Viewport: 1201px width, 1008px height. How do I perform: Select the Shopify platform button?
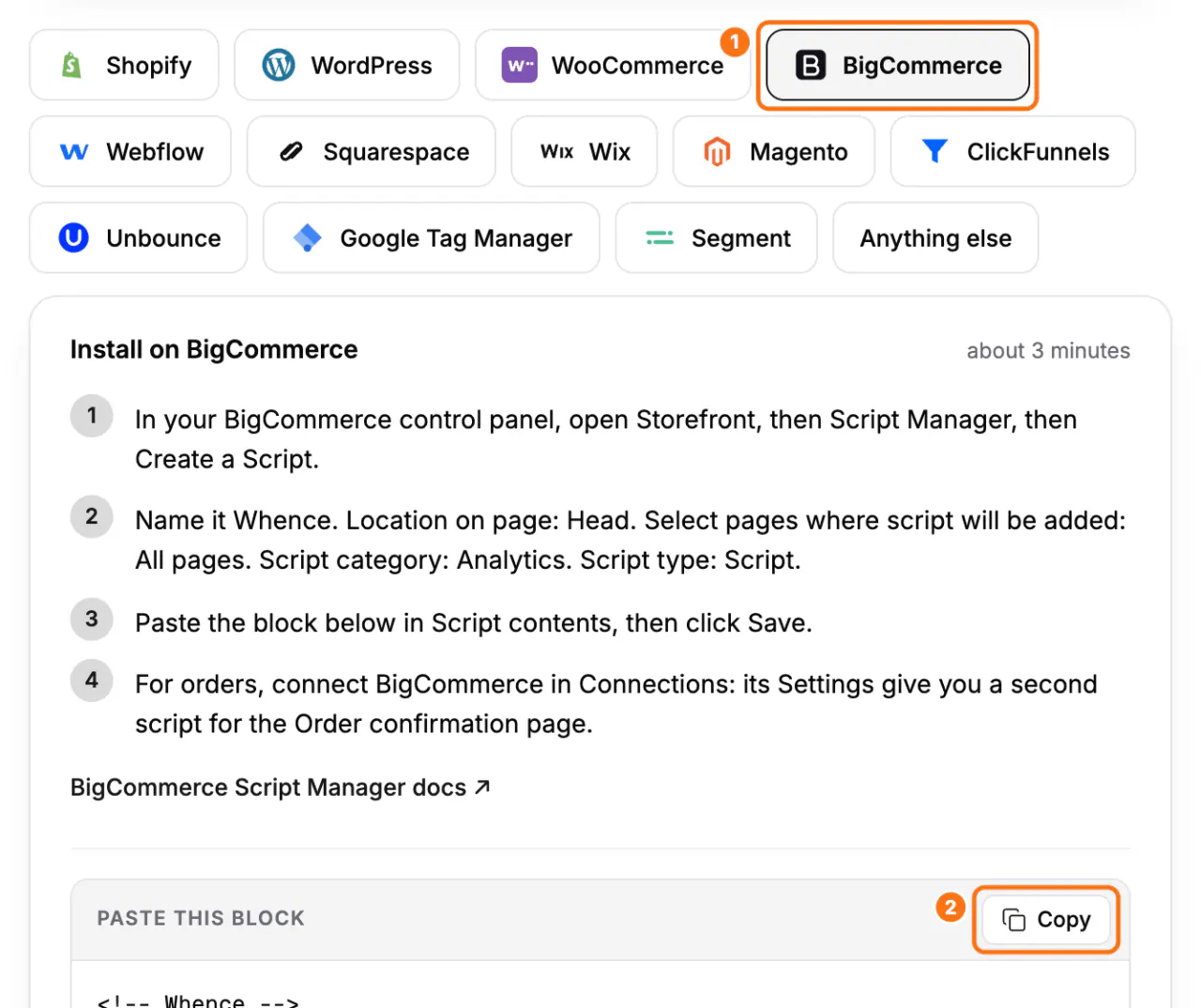point(124,65)
